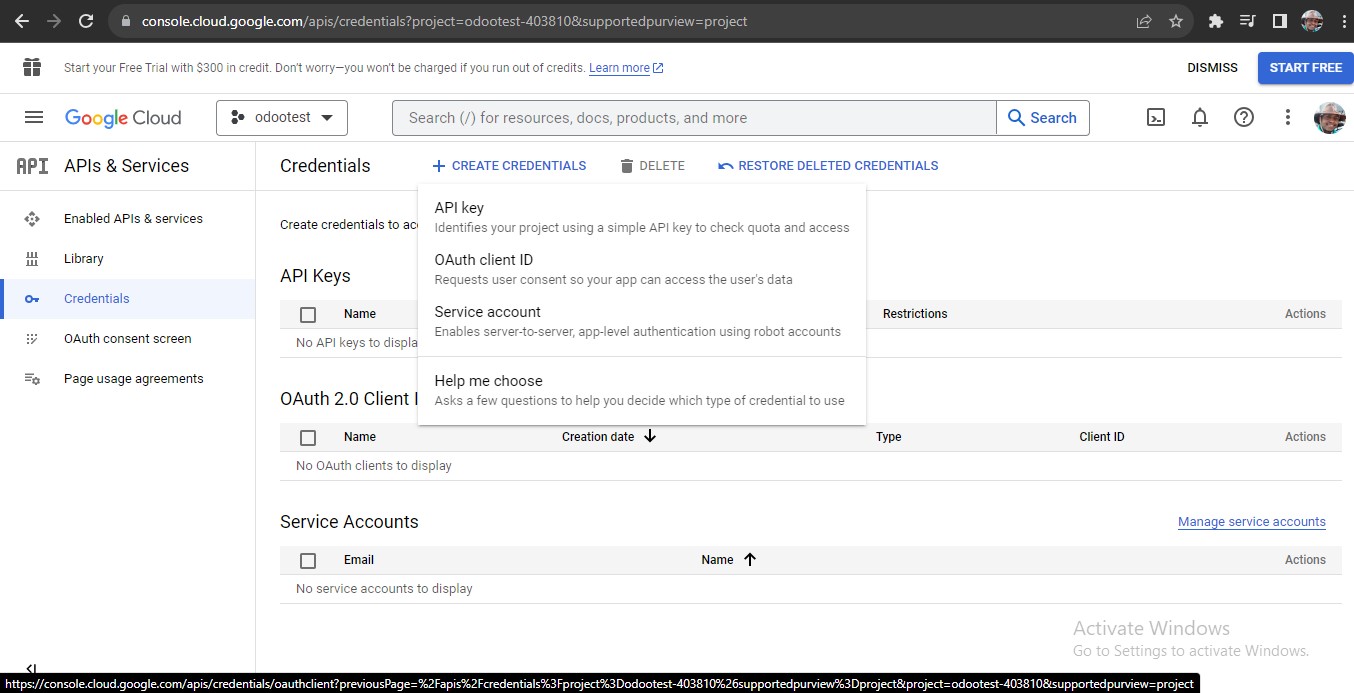
Task: Open notifications bell icon
Action: 1200,117
